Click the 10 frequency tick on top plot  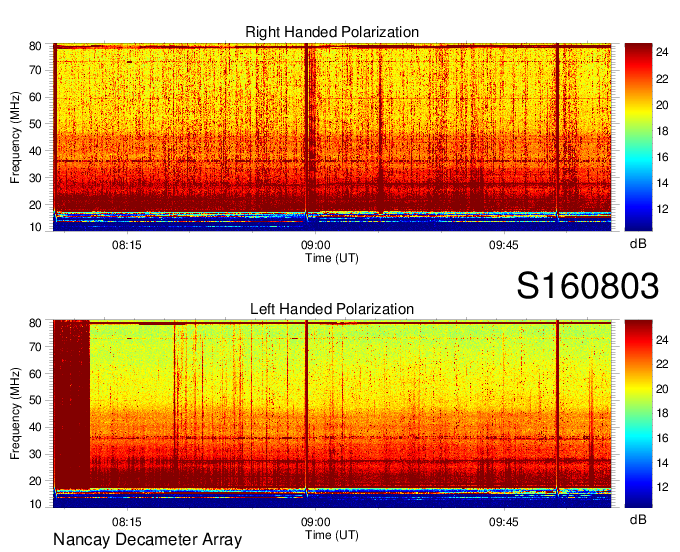35,227
